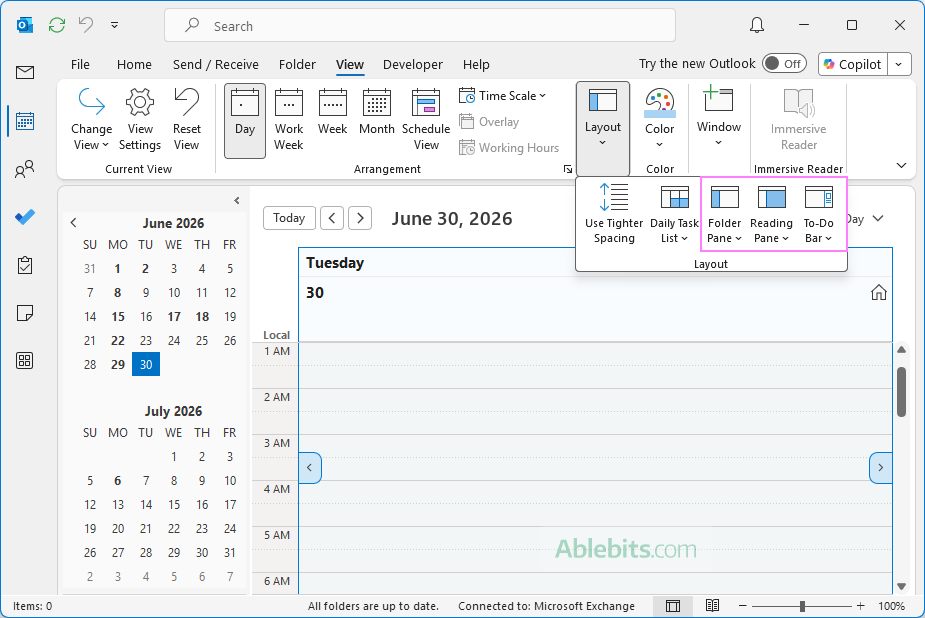Viewport: 925px width, 618px height.
Task: Go to previous month in date navigator
Action: coord(74,223)
